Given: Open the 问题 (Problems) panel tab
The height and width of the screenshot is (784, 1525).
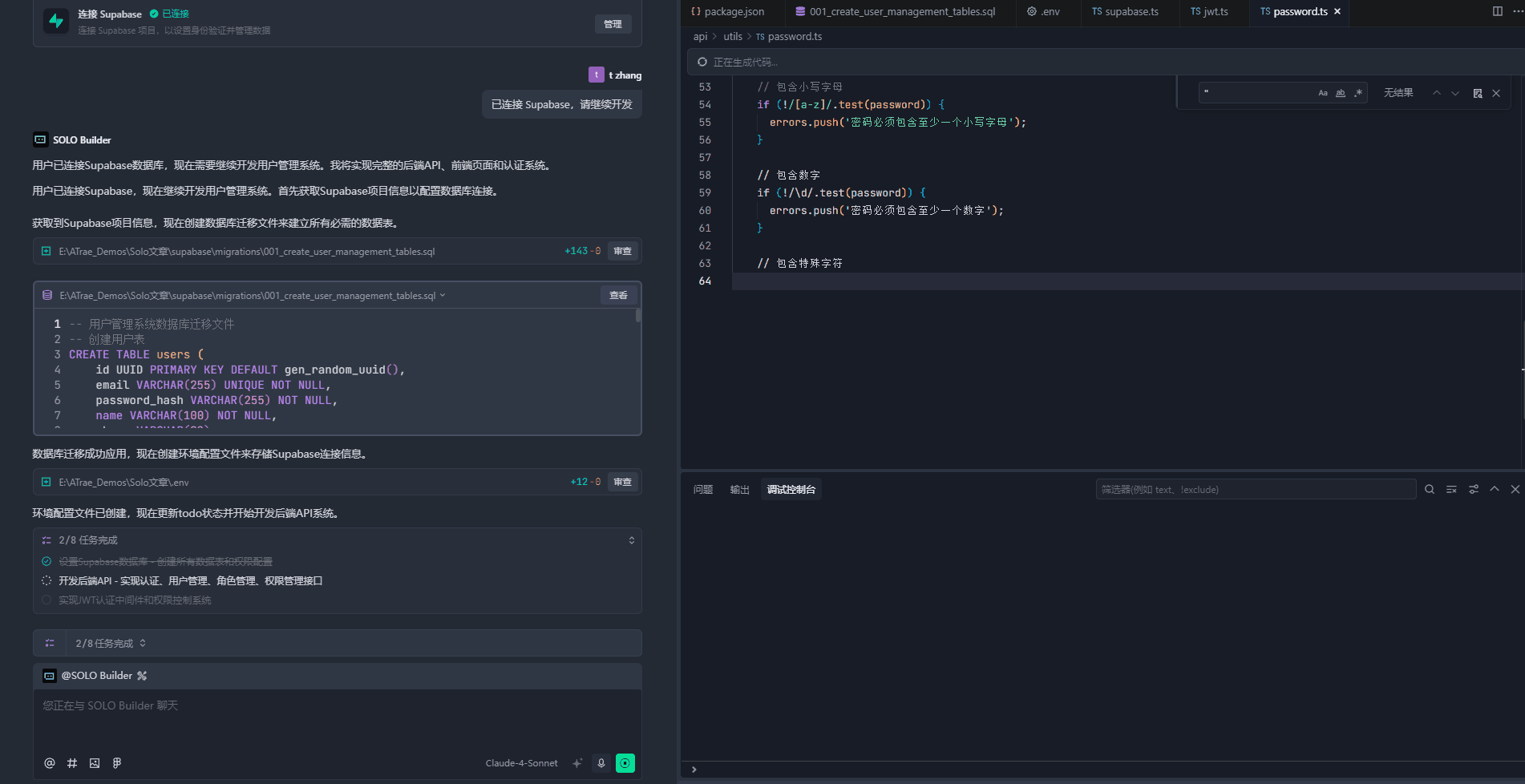Looking at the screenshot, I should [703, 489].
